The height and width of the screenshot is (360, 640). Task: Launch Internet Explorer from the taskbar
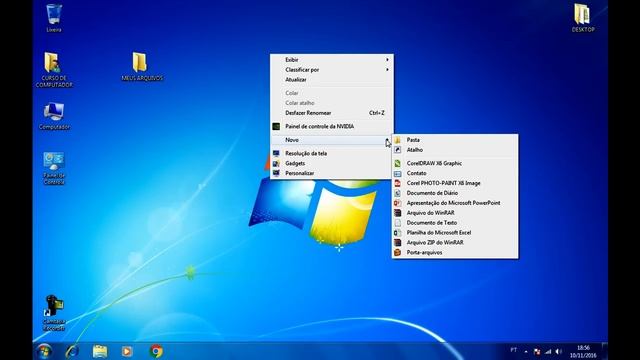(x=72, y=351)
